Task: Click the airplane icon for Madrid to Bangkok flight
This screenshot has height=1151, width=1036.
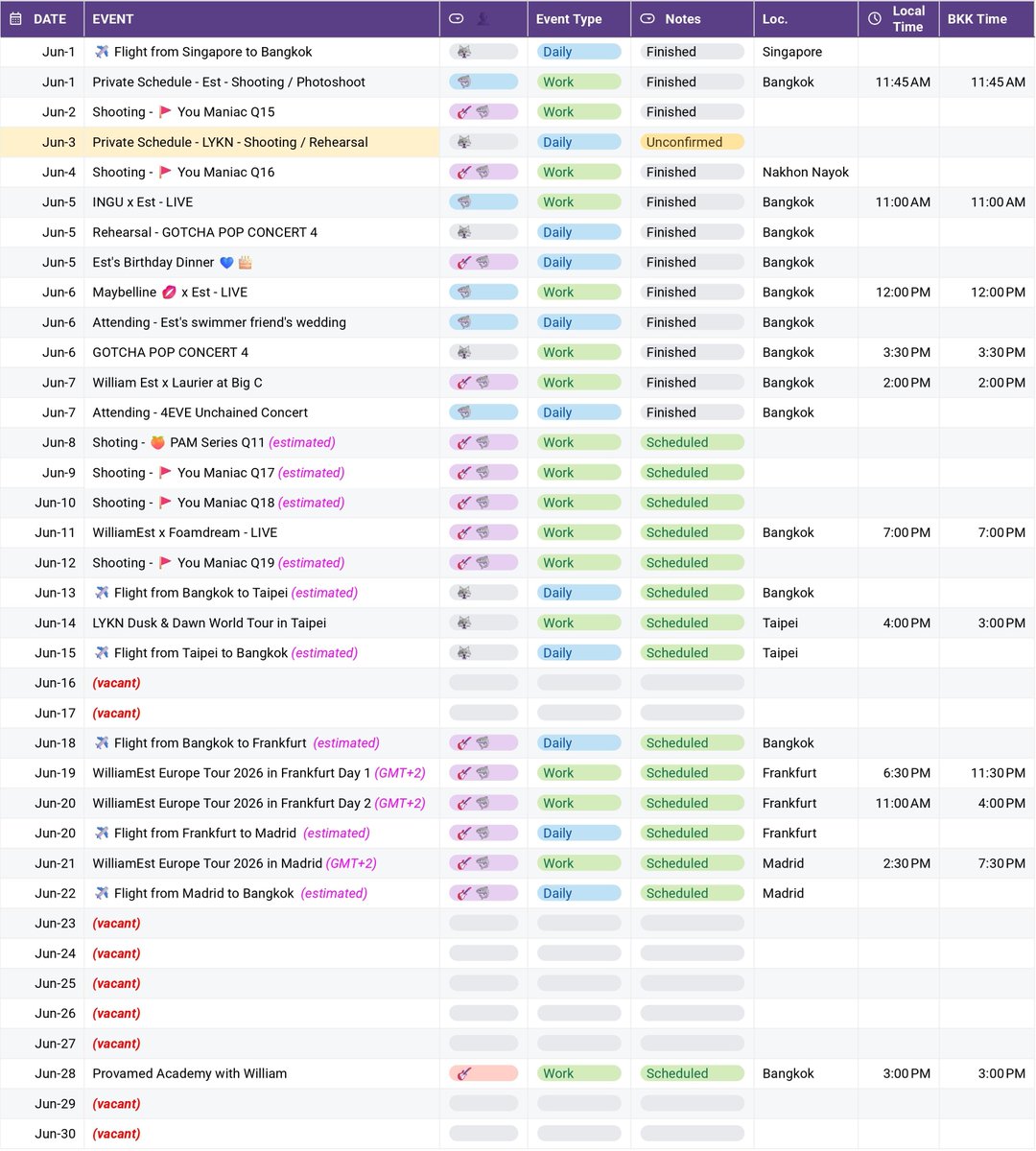Action: tap(101, 894)
